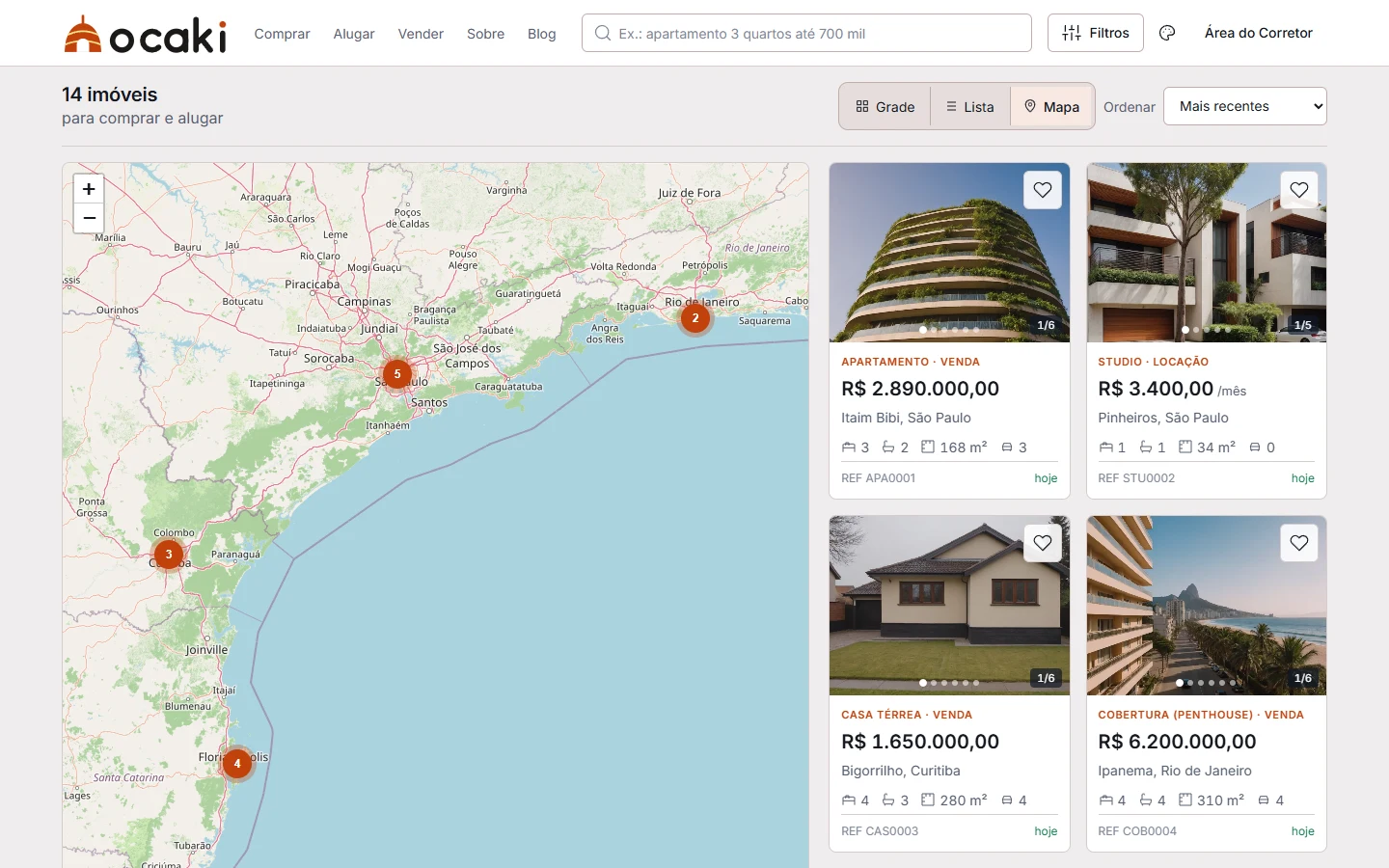Zoom out on the map
This screenshot has height=868, width=1389.
pos(89,219)
